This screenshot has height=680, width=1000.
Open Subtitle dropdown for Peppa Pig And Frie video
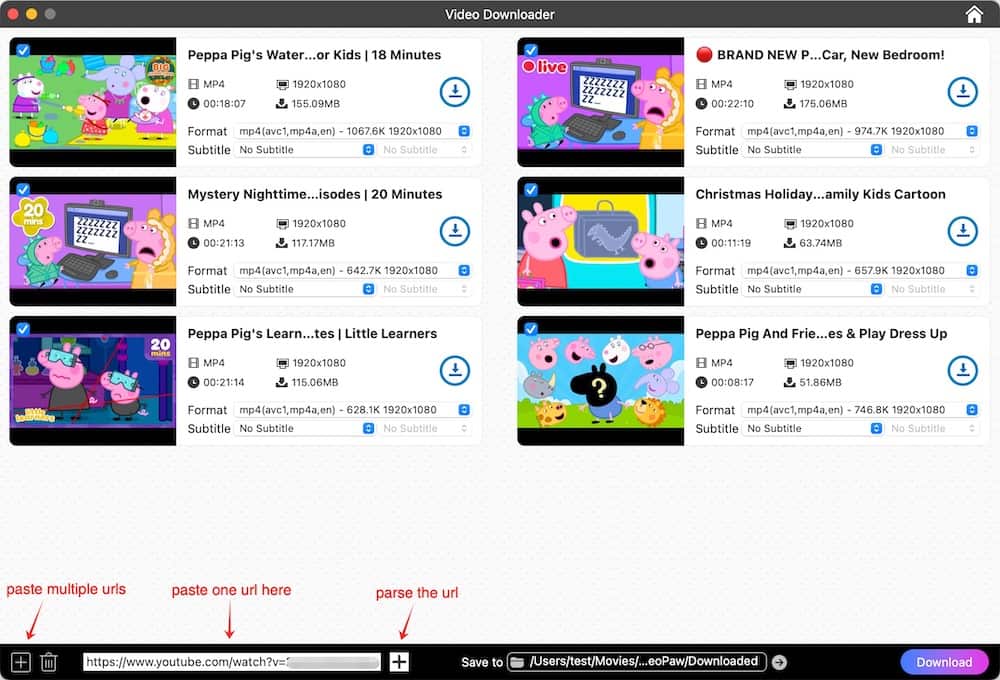pos(812,428)
